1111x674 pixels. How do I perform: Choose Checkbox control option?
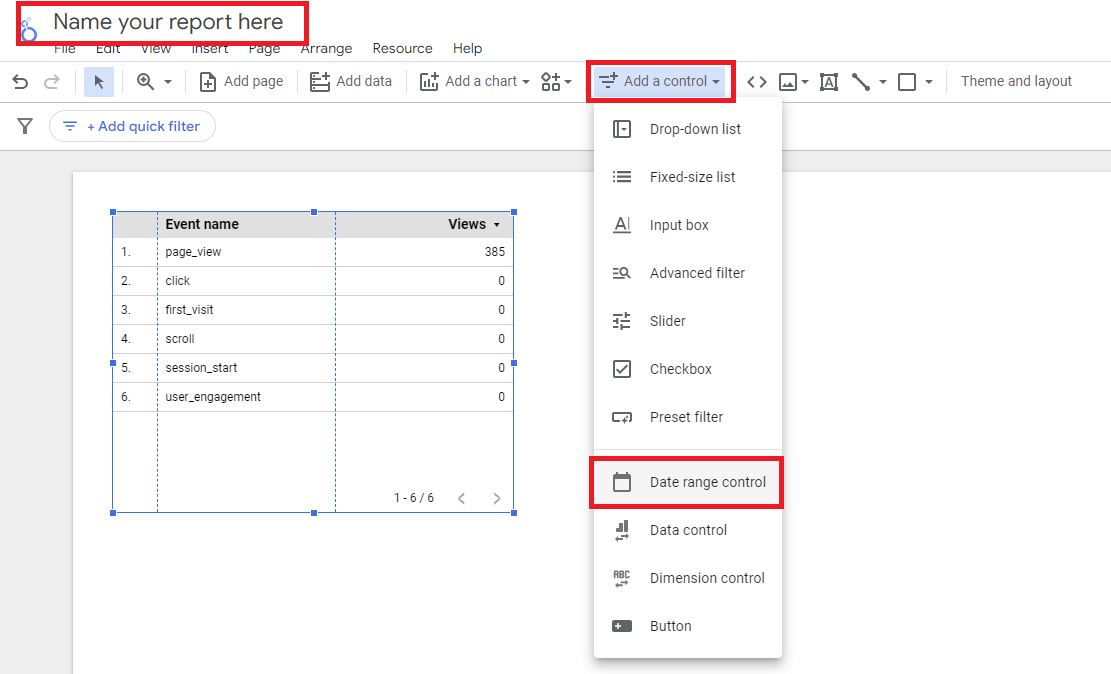(x=688, y=369)
